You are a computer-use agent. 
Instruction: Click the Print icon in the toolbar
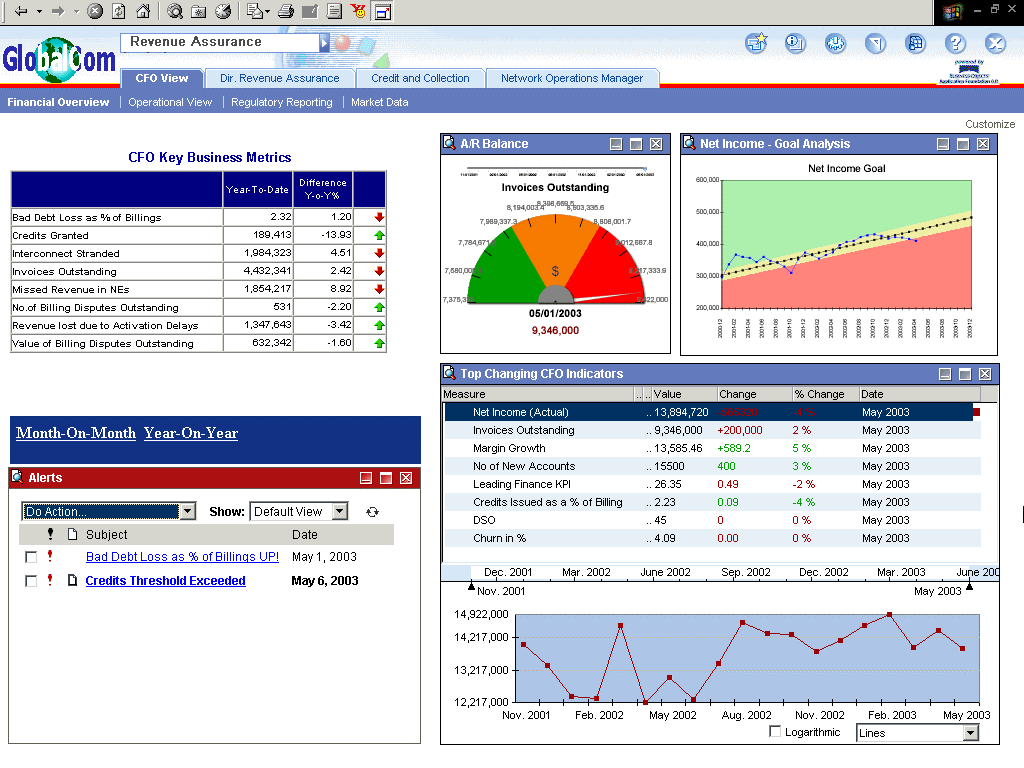coord(285,11)
